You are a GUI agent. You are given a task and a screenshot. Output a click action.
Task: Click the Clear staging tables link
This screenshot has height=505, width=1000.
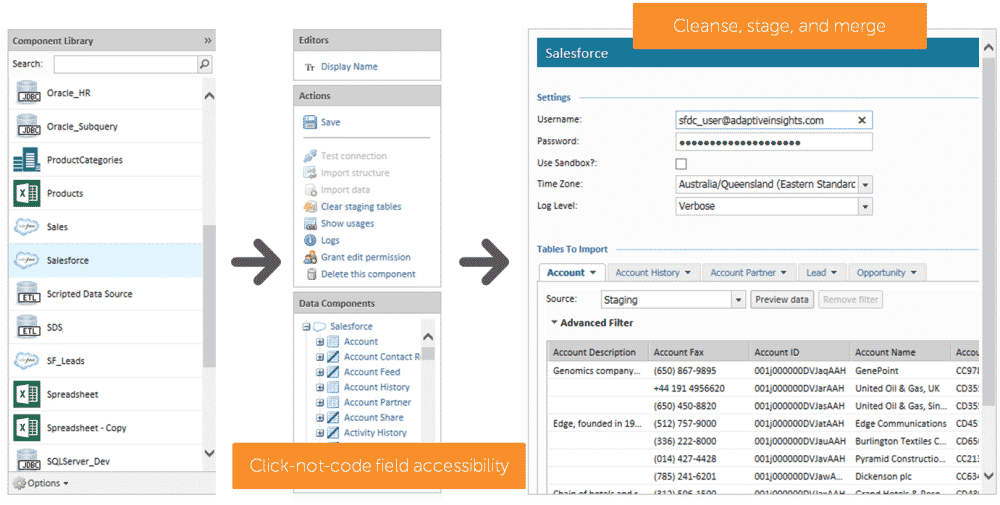361,206
